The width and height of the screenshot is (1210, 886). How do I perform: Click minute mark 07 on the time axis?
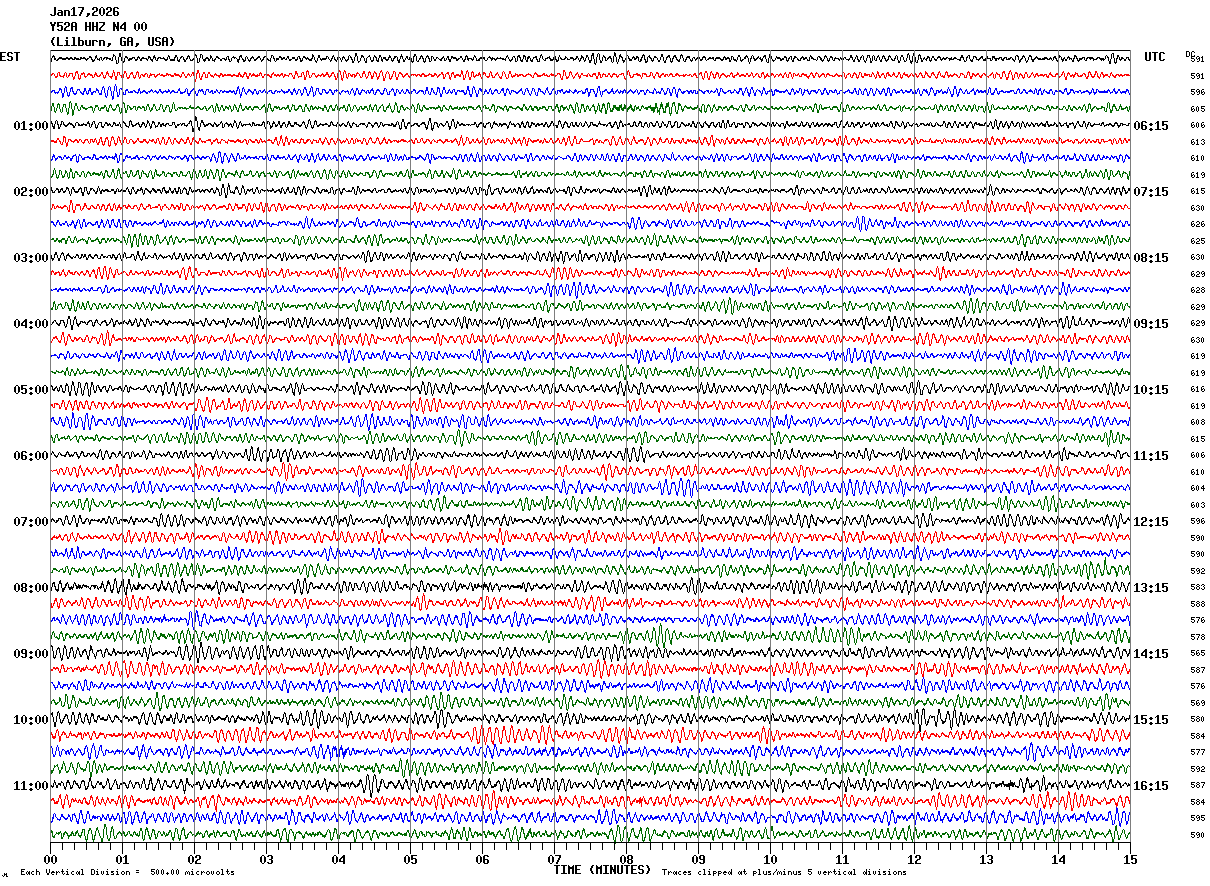pos(554,859)
